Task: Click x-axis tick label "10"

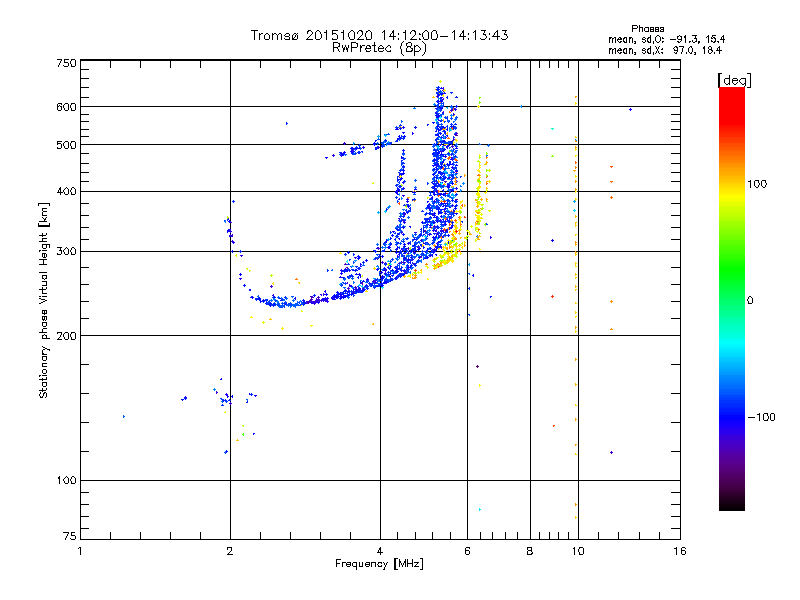Action: 578,551
